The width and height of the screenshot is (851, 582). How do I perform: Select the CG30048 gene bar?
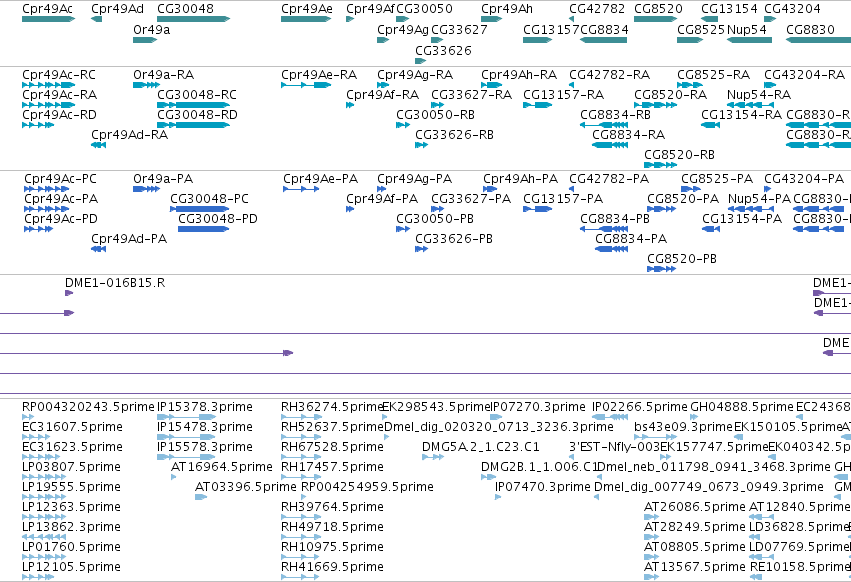(x=194, y=19)
